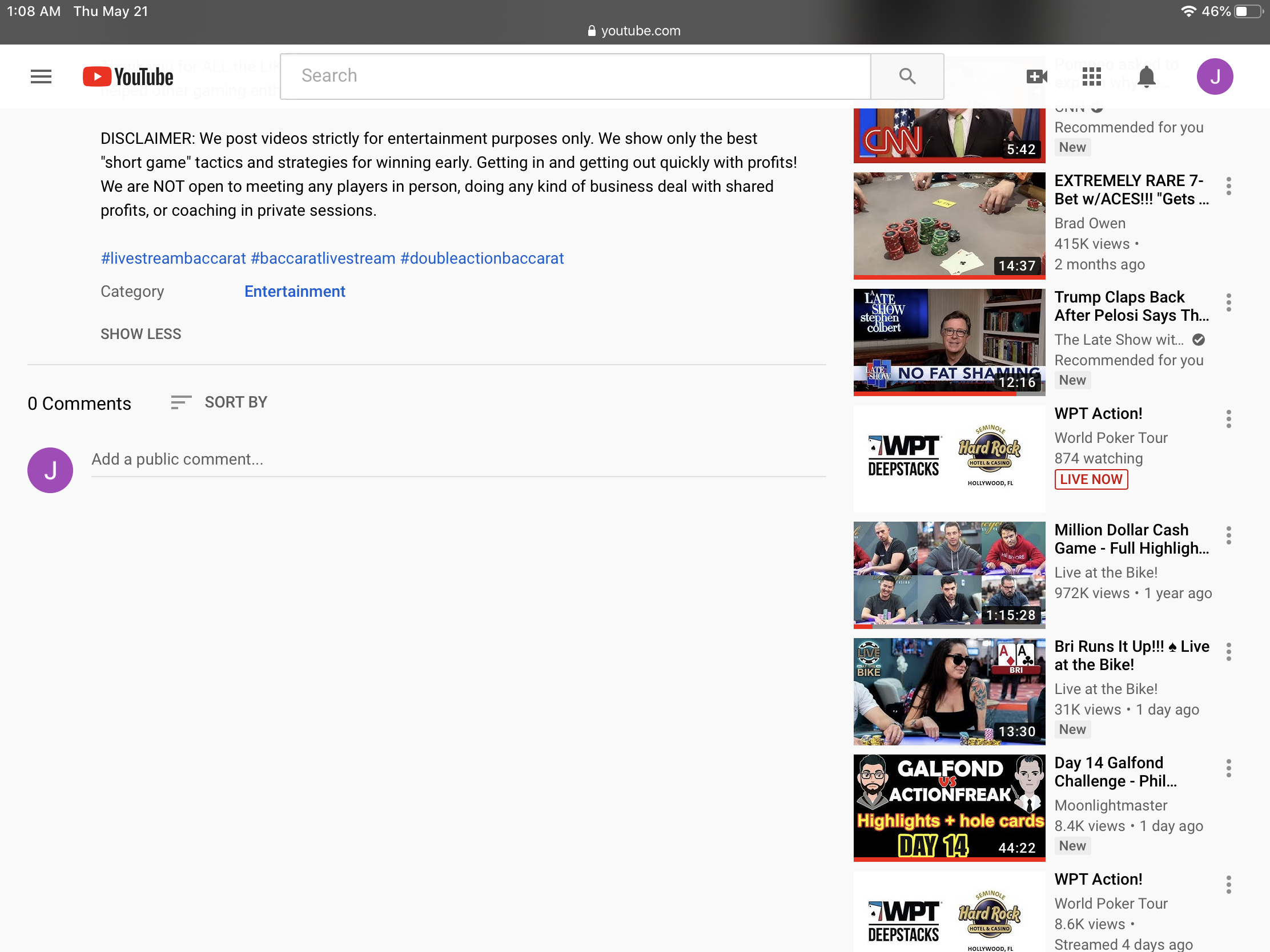Open title Million Dollar Cash Game highlights
The image size is (1270, 952).
point(1131,539)
